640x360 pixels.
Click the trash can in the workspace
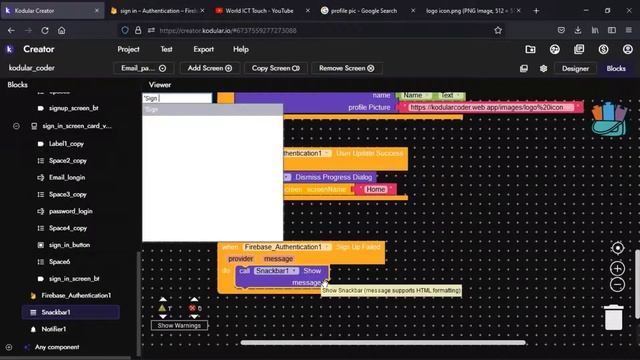coord(613,317)
